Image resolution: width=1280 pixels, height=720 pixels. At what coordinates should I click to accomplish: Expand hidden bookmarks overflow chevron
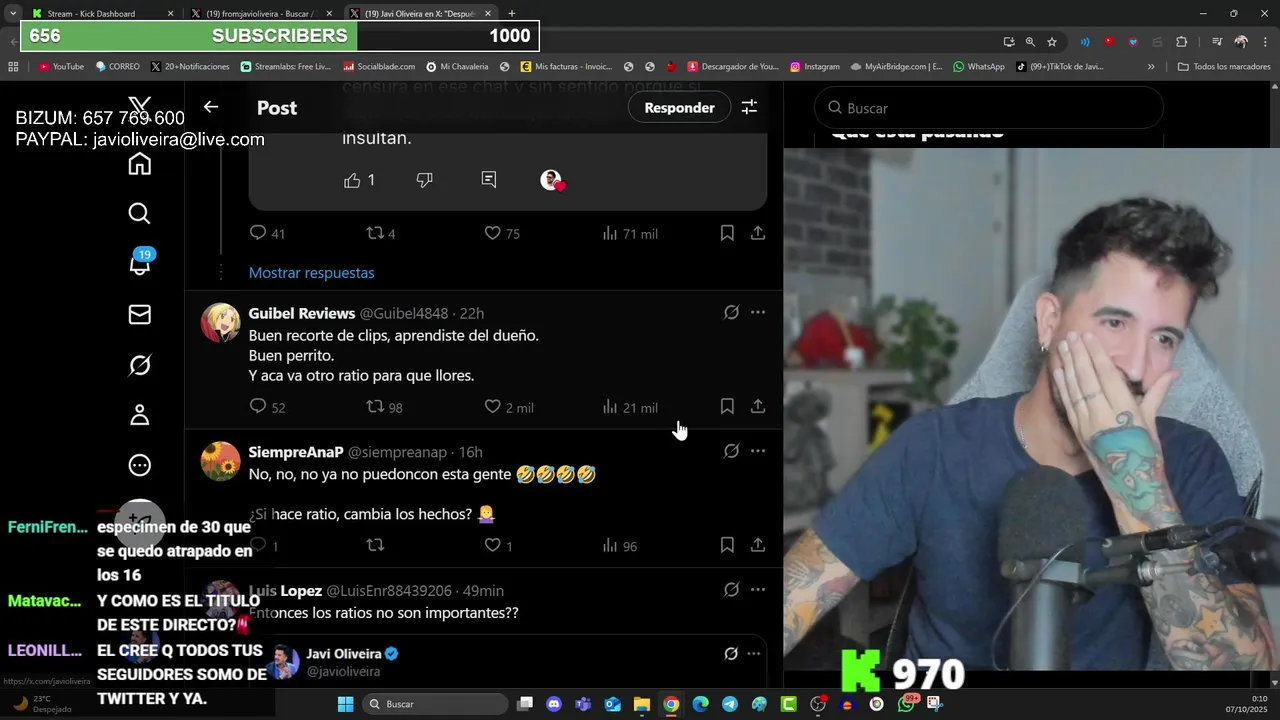1151,67
